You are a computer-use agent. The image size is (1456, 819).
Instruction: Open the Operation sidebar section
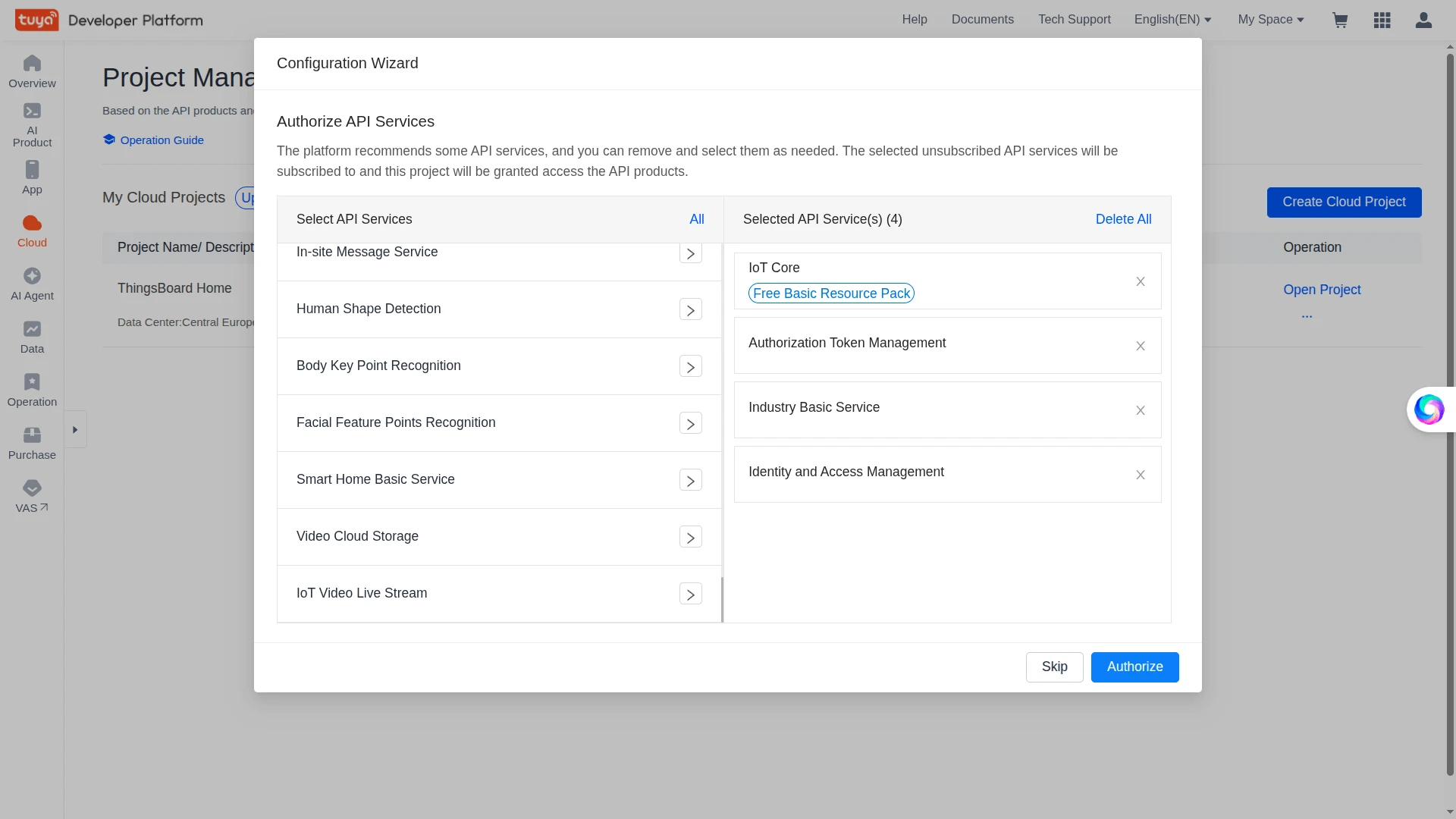coord(32,391)
